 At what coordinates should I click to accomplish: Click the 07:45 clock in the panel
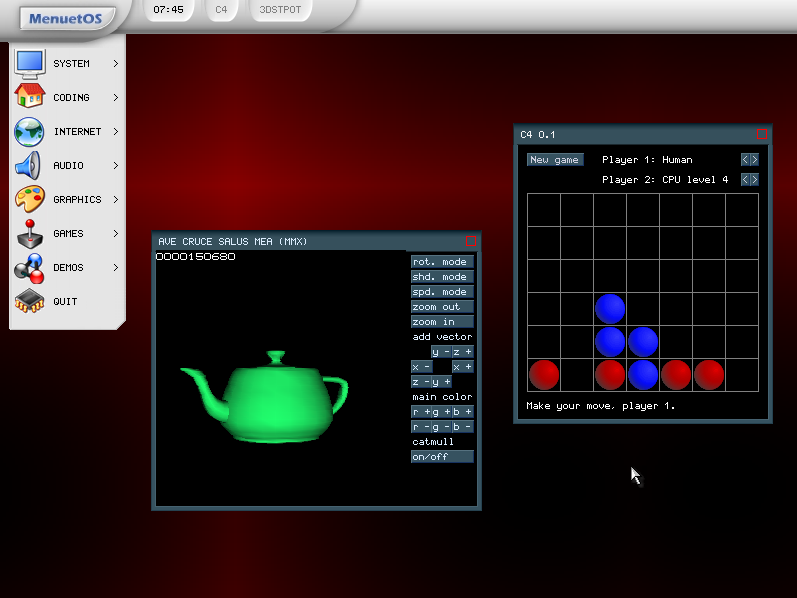click(x=168, y=10)
